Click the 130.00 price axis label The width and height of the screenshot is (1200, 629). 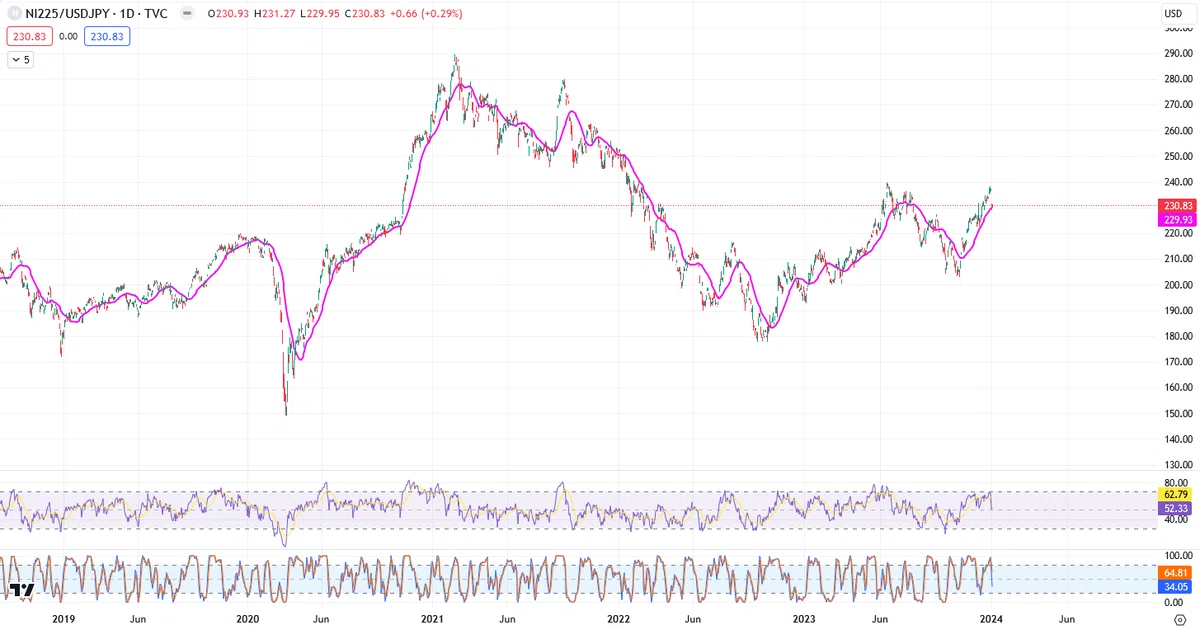point(1177,465)
